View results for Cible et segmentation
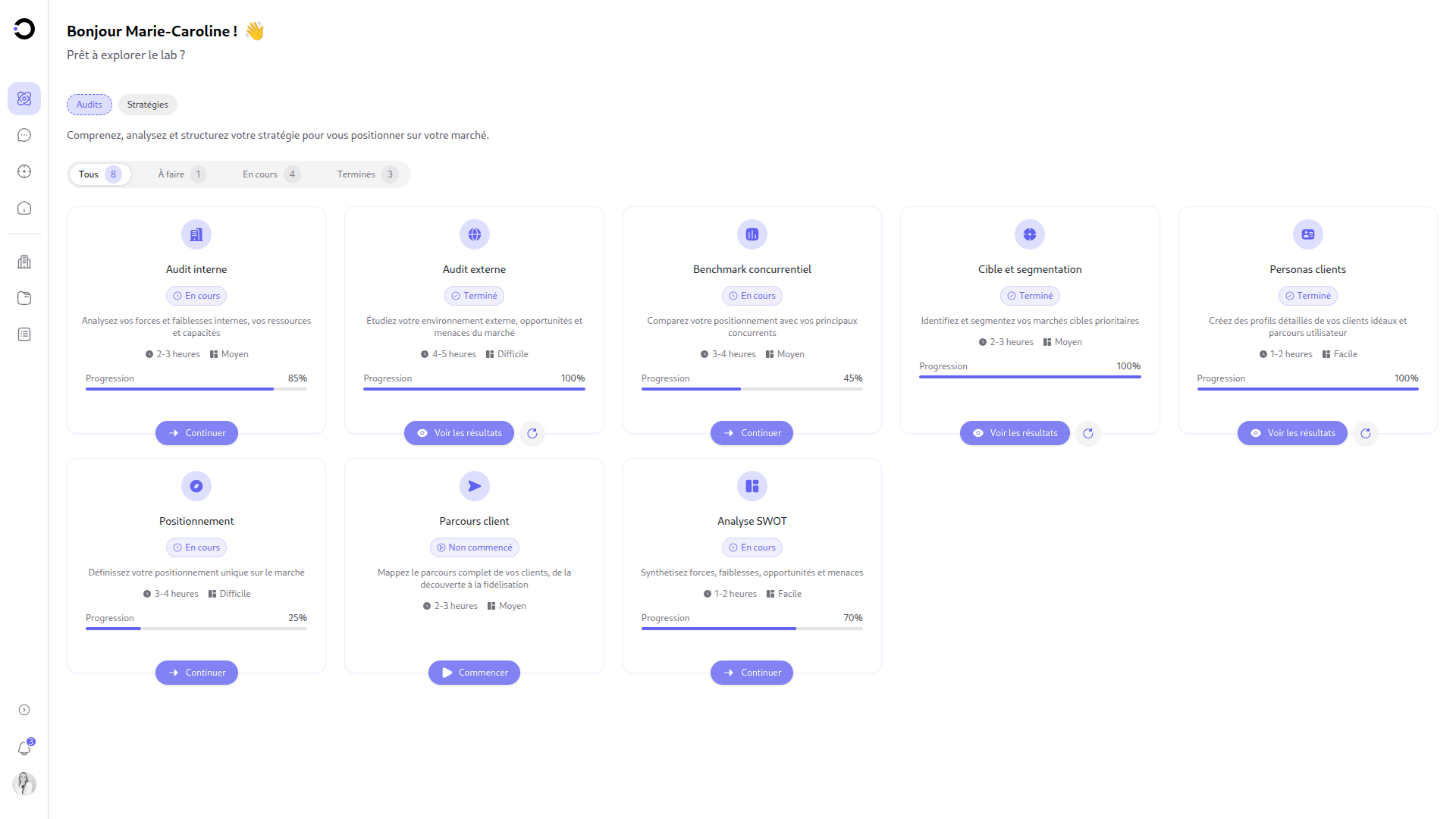Image resolution: width=1456 pixels, height=819 pixels. click(x=1015, y=433)
